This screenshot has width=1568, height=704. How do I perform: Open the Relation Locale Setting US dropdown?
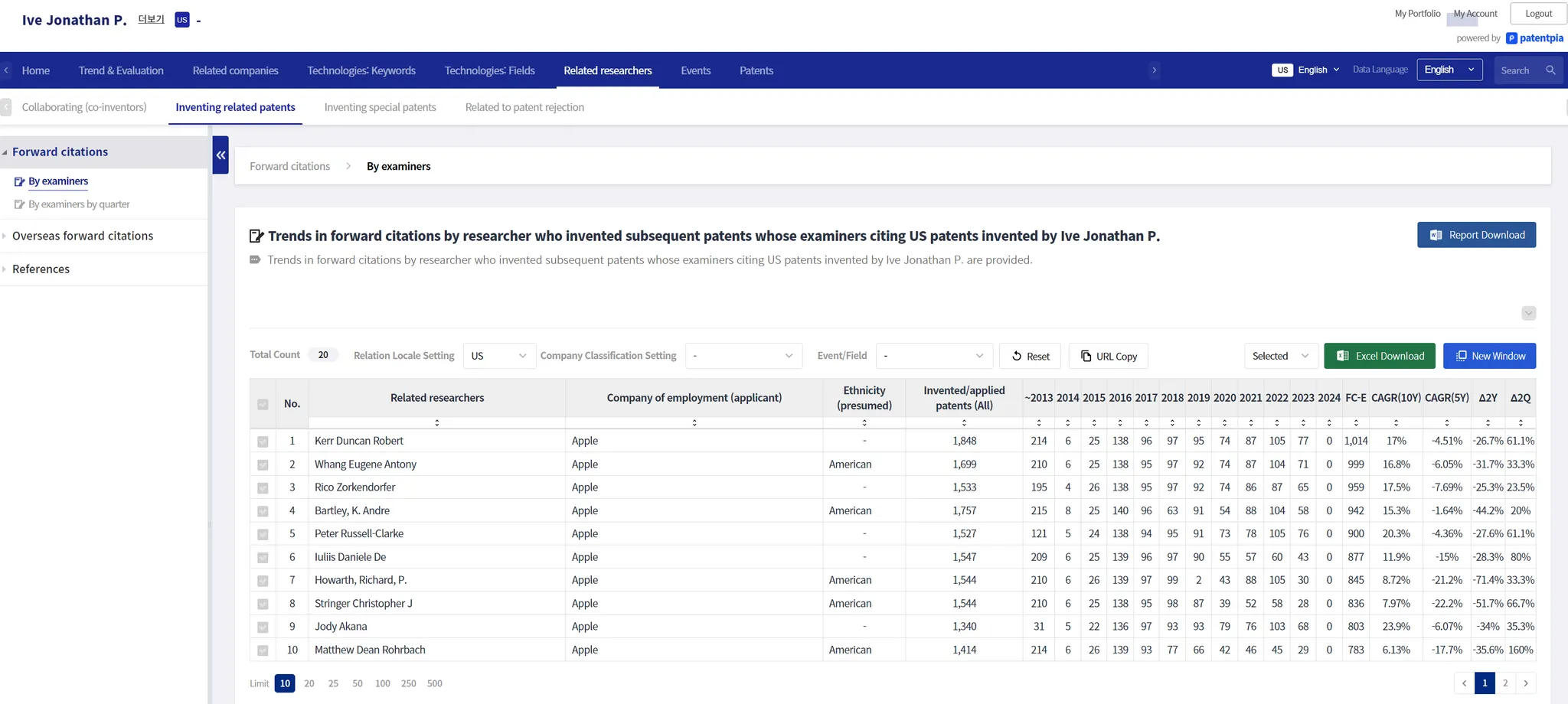[498, 356]
